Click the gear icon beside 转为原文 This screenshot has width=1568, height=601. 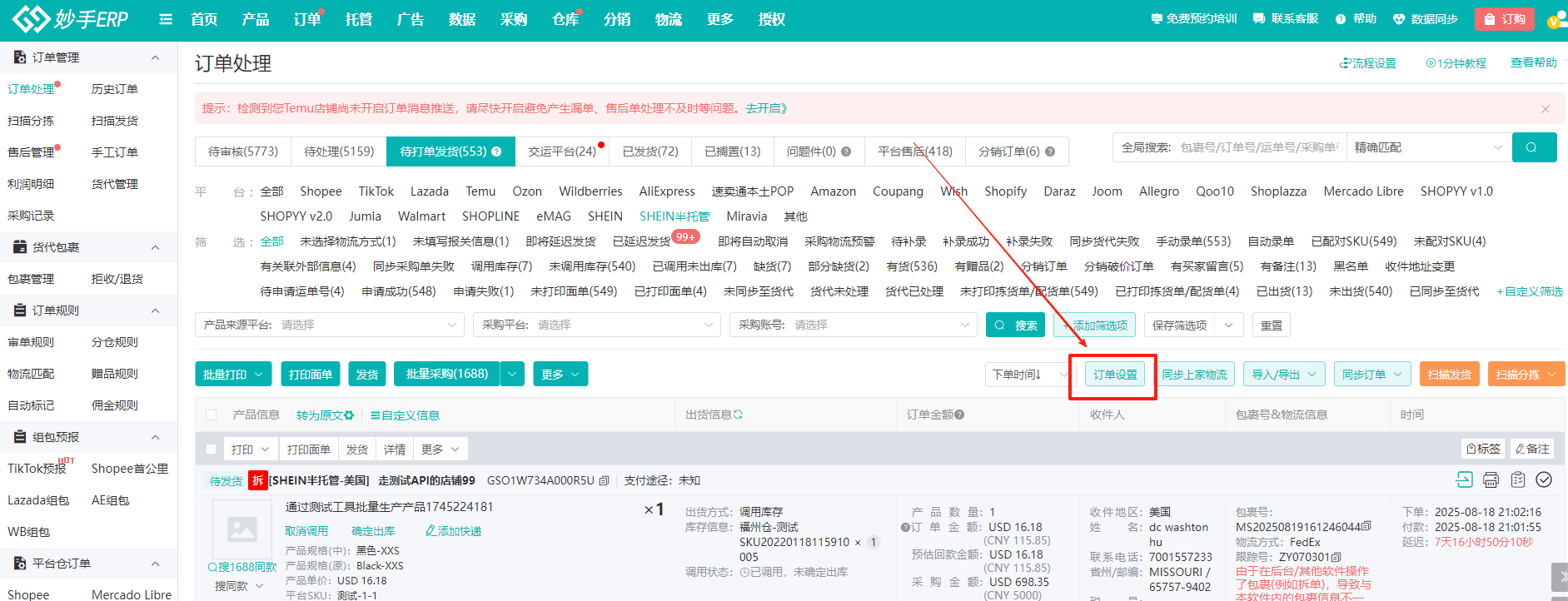pos(349,415)
